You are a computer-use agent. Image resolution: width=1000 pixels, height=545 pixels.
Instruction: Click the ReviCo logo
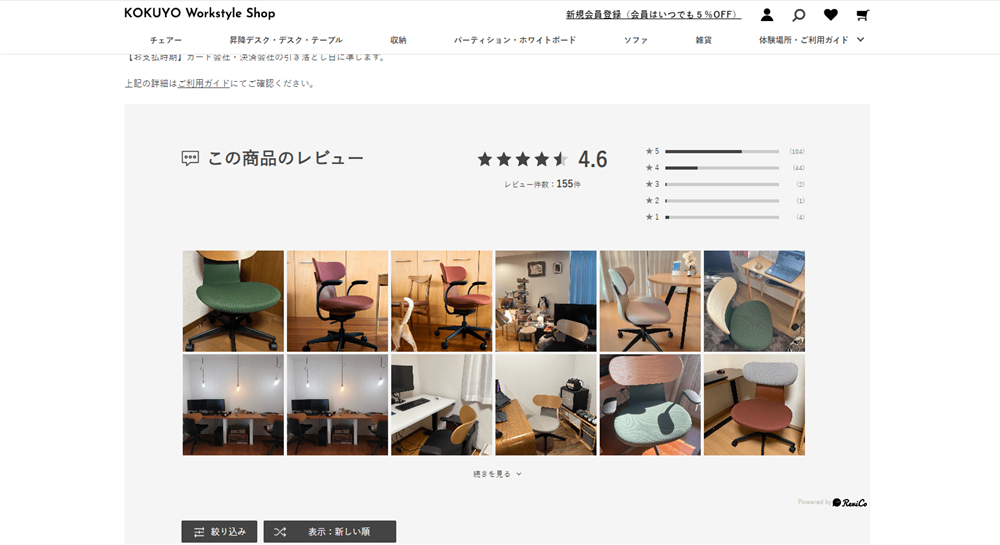click(x=849, y=503)
